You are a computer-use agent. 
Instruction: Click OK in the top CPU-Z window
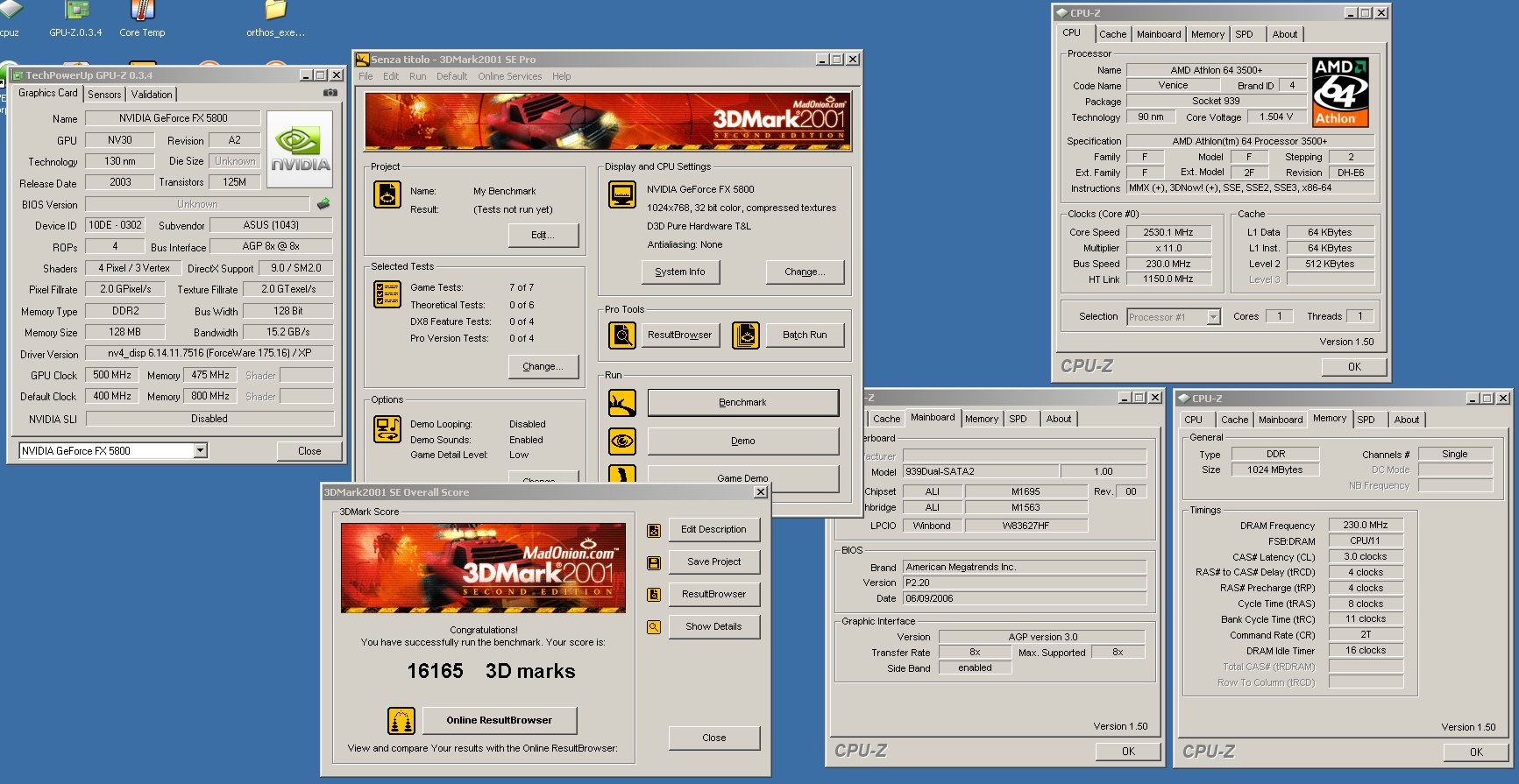[x=1354, y=366]
